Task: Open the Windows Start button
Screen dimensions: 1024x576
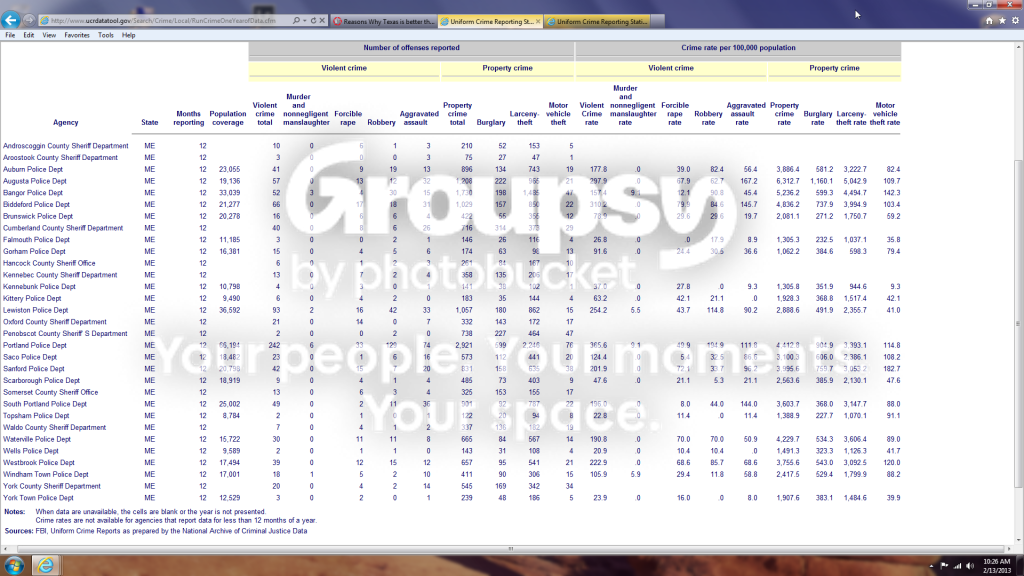Action: (14, 566)
